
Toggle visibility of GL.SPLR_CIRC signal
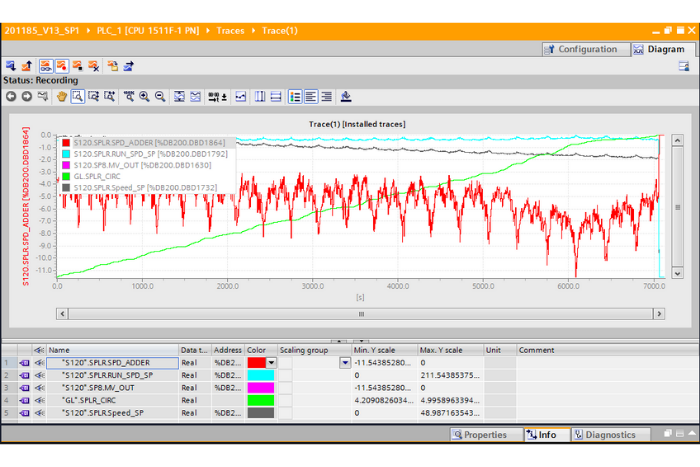(39, 400)
